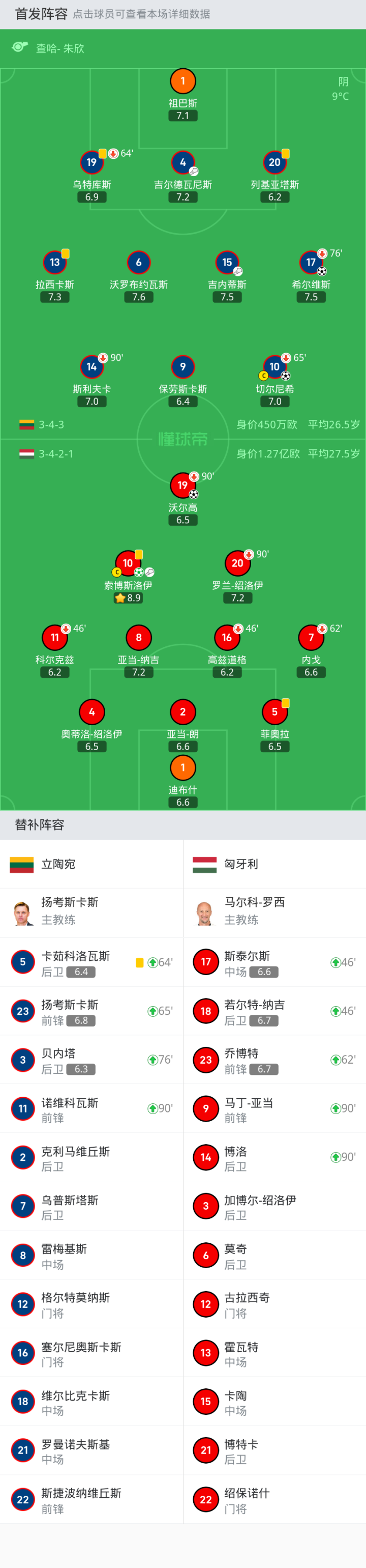Click the 7.6 rating under 沃罗布约瓦斯
This screenshot has width=366, height=1568.
click(x=139, y=297)
